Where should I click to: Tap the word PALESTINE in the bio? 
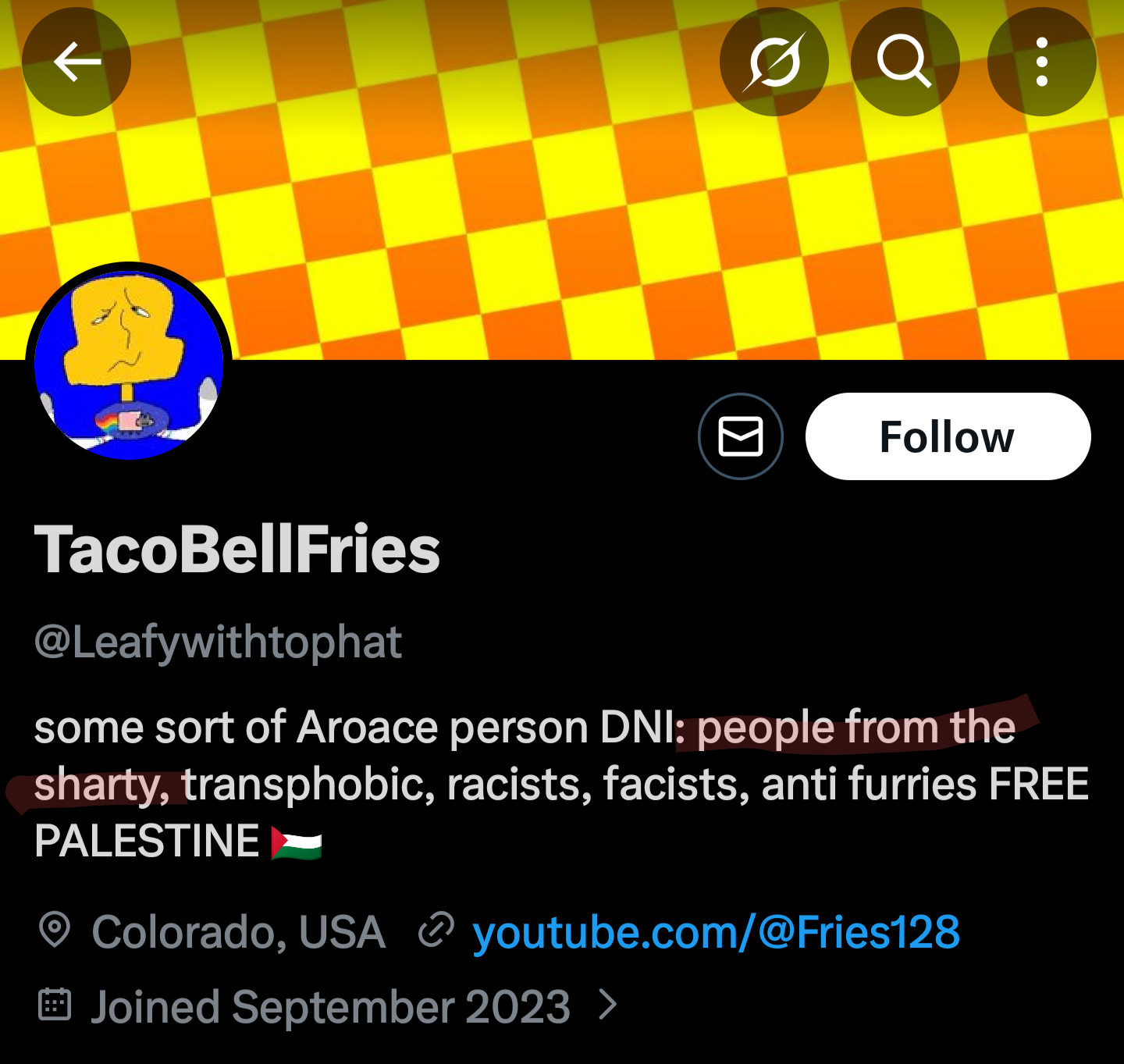147,842
